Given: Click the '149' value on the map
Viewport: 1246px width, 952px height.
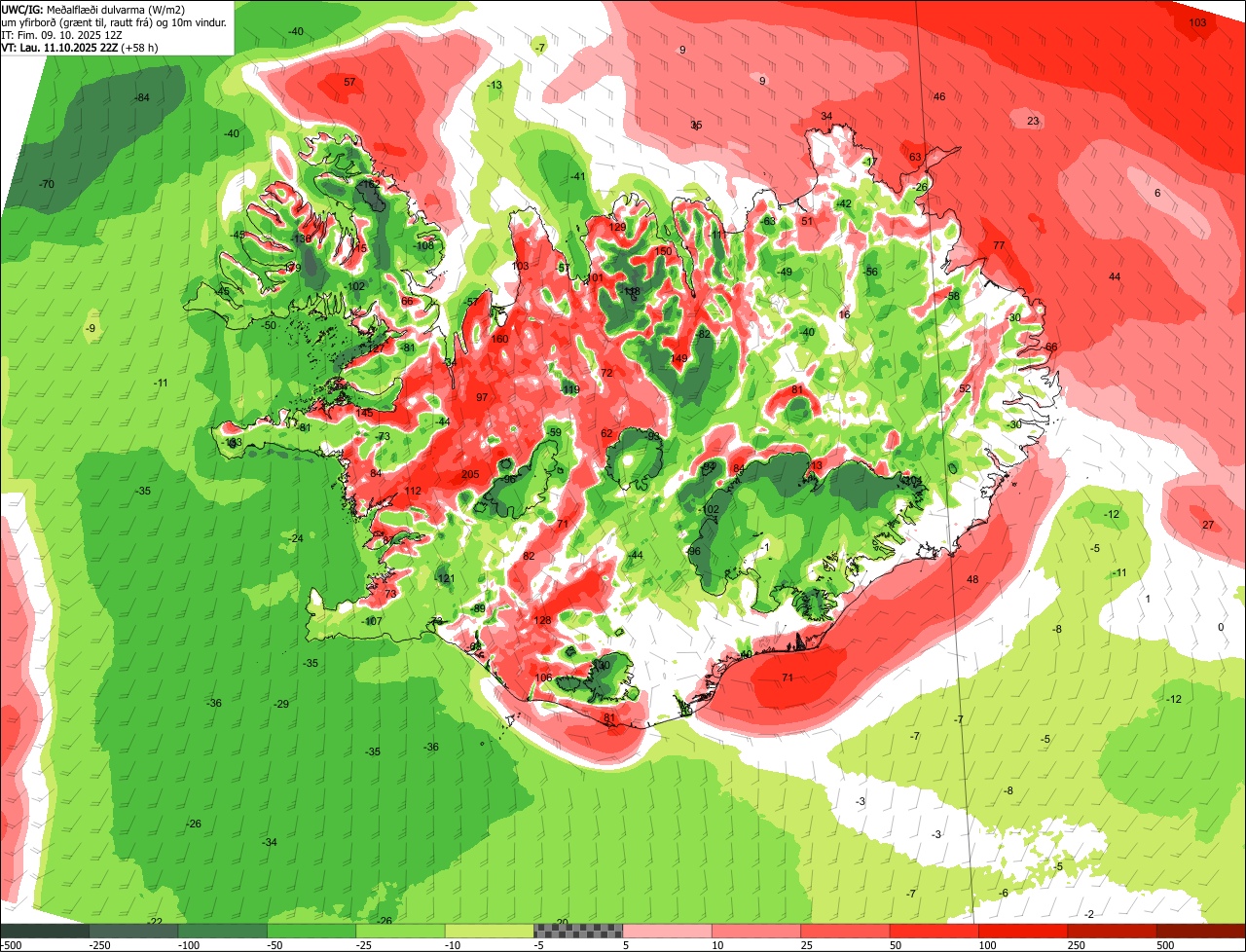Looking at the screenshot, I should (679, 359).
